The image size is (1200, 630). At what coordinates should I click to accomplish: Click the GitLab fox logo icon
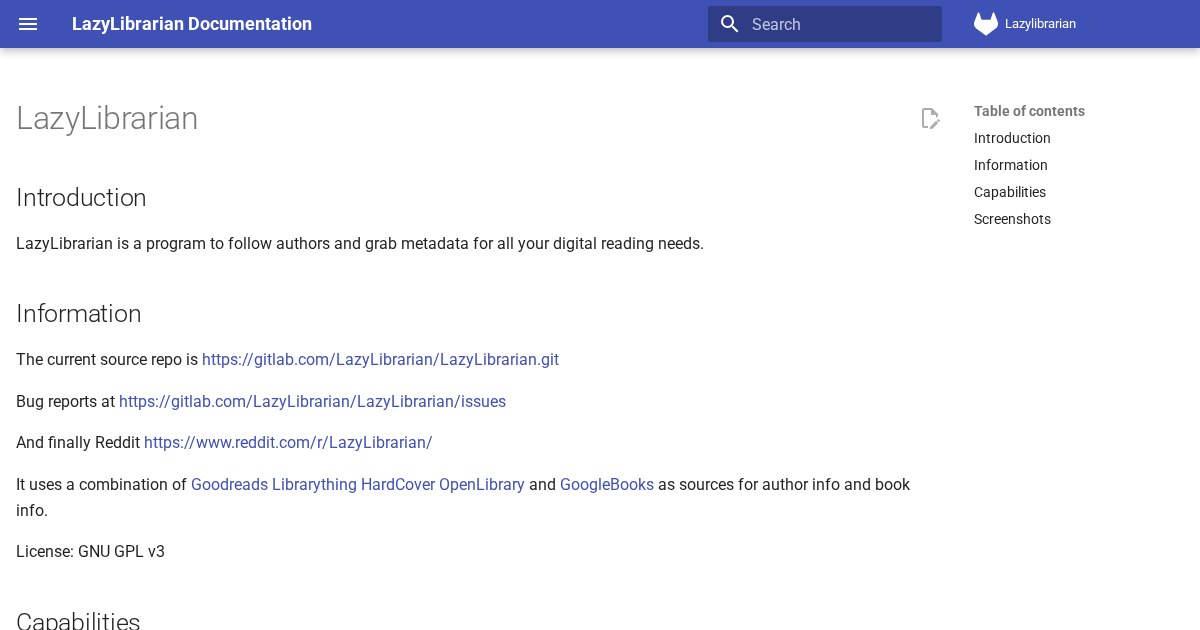[986, 24]
